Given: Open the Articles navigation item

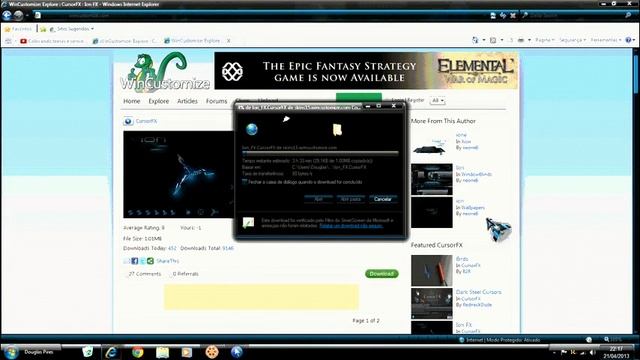Looking at the screenshot, I should (187, 101).
